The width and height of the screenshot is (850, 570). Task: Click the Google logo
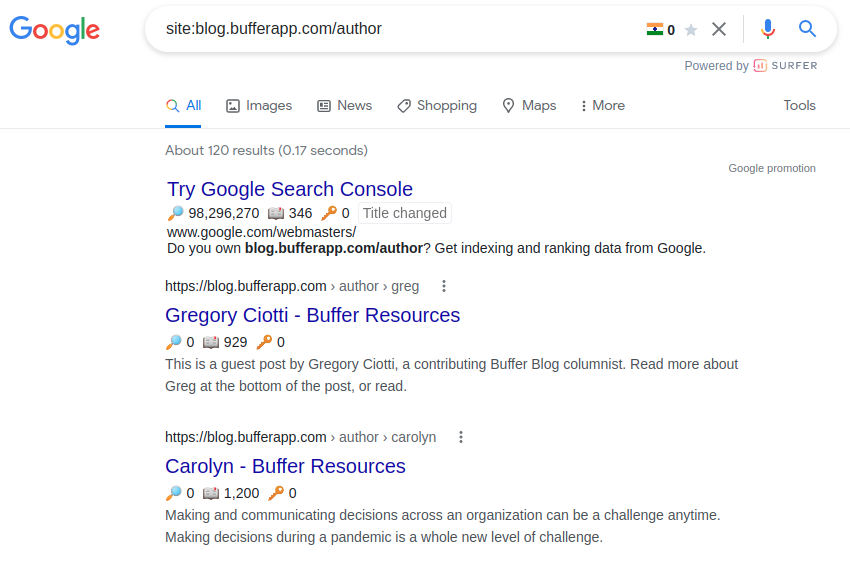point(54,29)
